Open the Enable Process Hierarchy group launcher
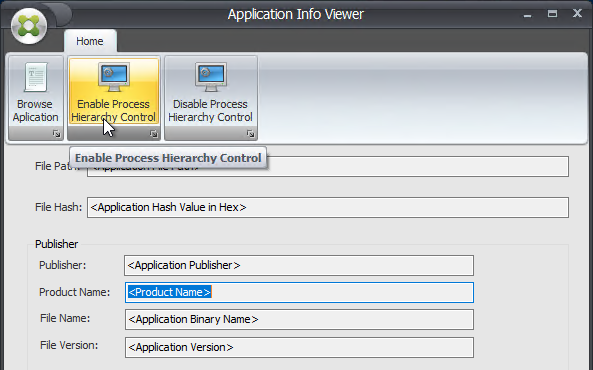Screen dimensions: 593x370 pos(153,134)
